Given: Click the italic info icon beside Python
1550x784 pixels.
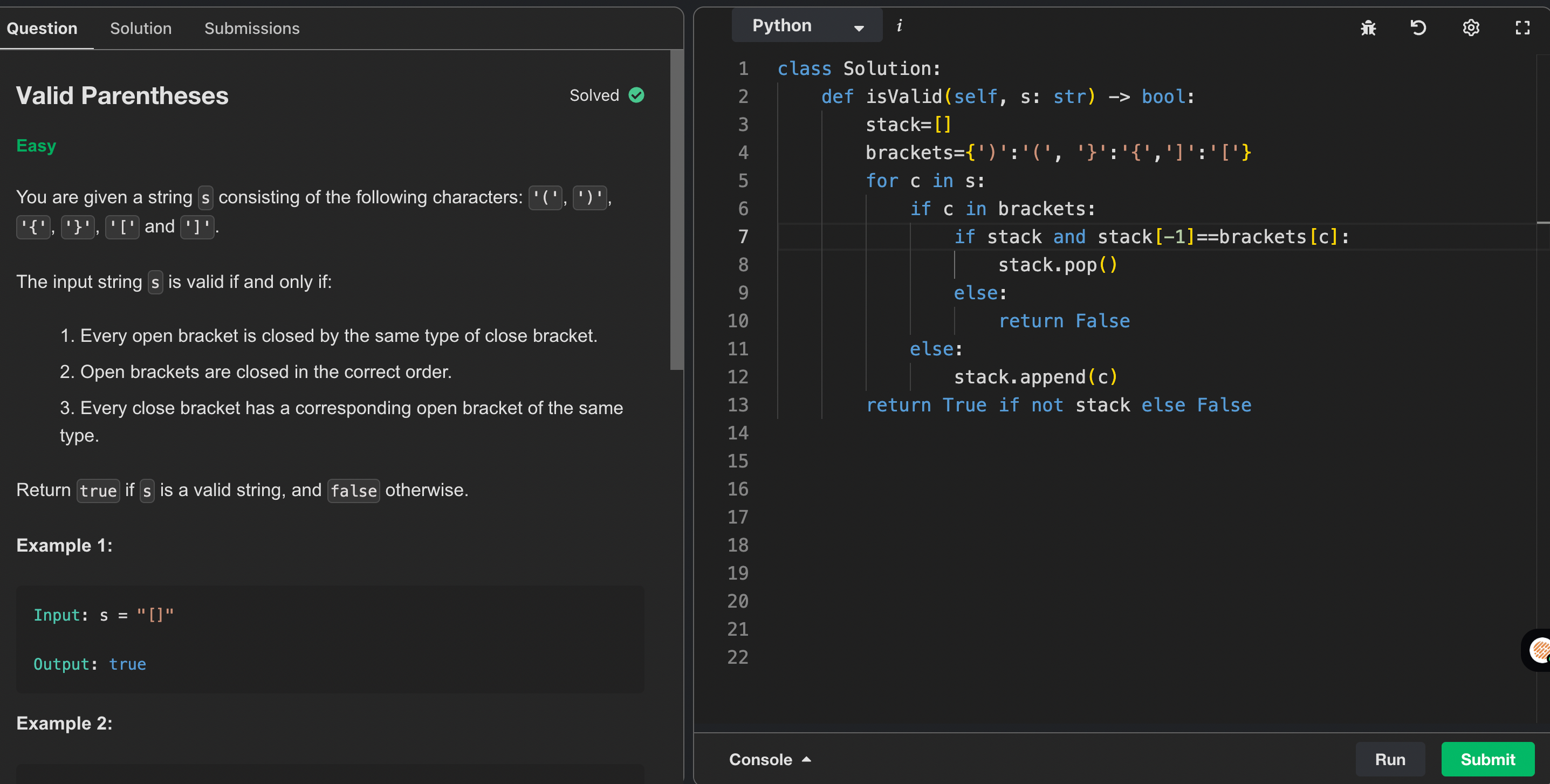Looking at the screenshot, I should pos(899,25).
